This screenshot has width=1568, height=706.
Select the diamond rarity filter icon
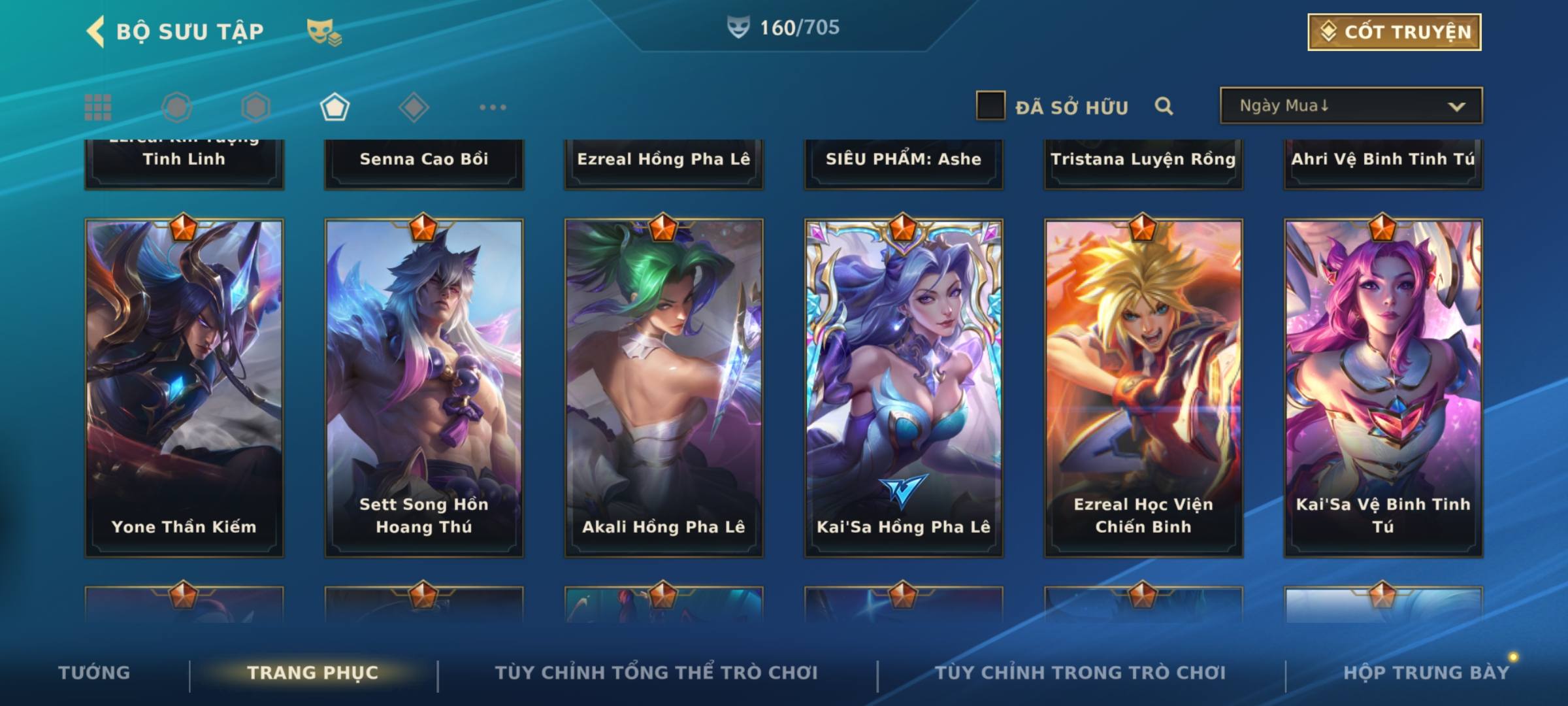click(414, 107)
